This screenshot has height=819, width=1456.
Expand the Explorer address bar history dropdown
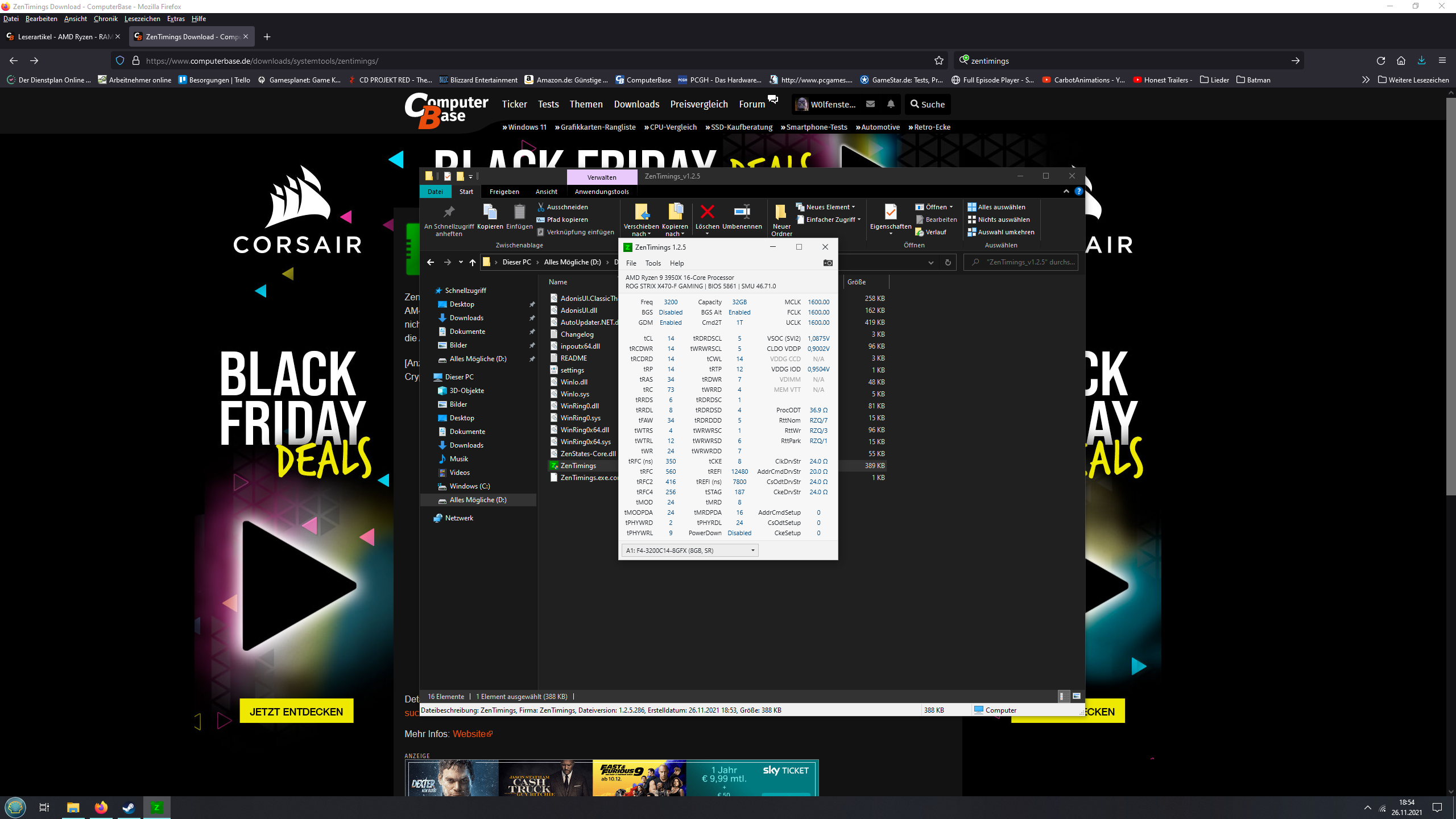(930, 262)
